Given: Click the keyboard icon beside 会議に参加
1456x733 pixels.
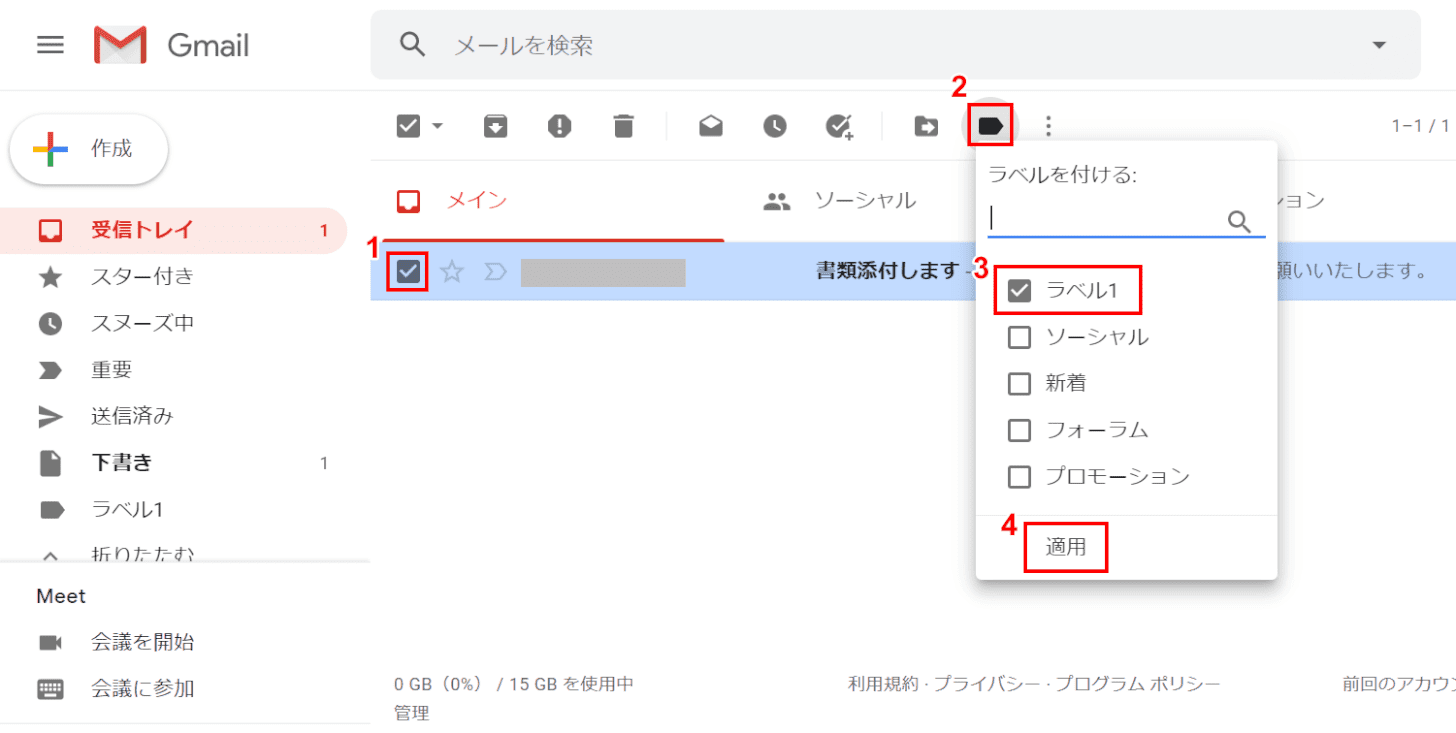Looking at the screenshot, I should coord(50,688).
